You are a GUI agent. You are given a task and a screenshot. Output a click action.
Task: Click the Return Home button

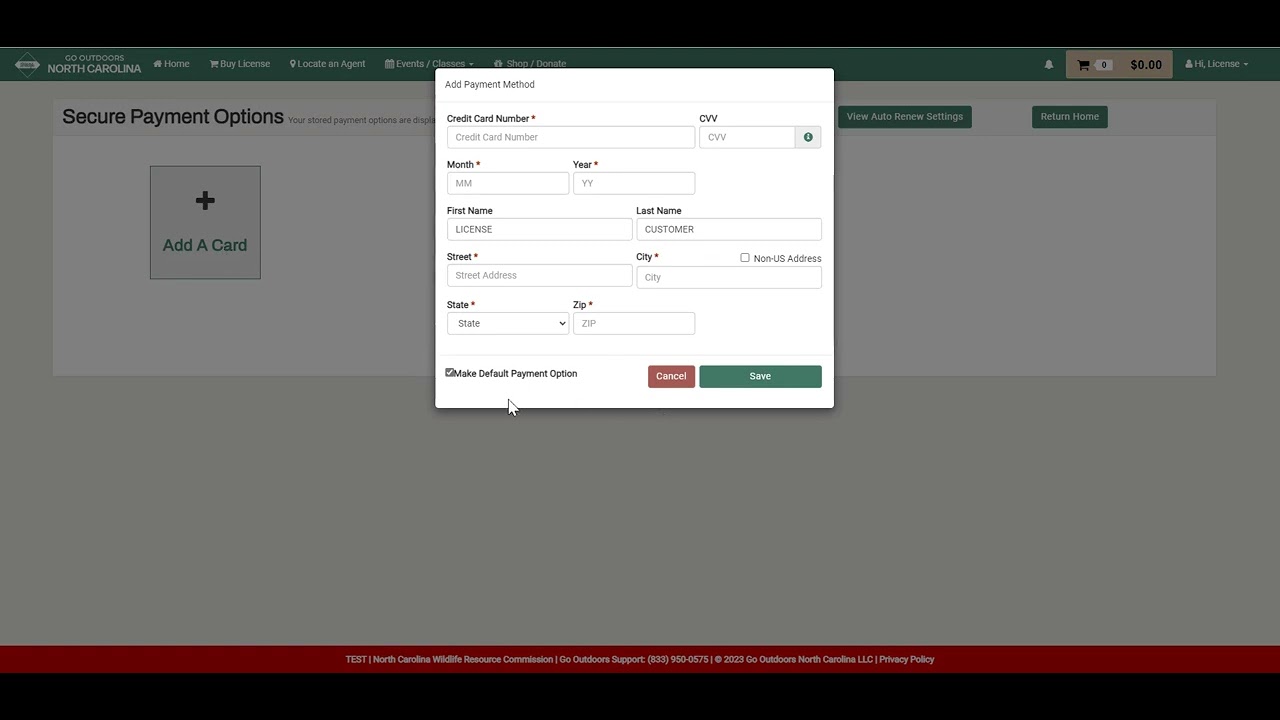click(1070, 117)
